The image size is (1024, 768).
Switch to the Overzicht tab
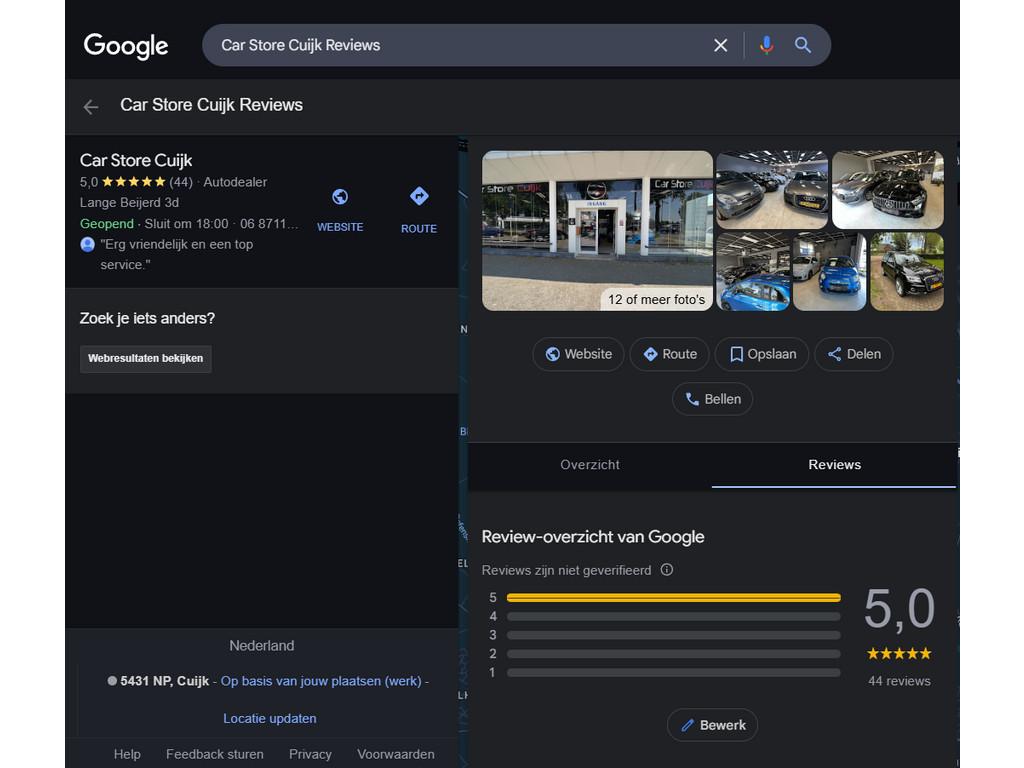(590, 465)
